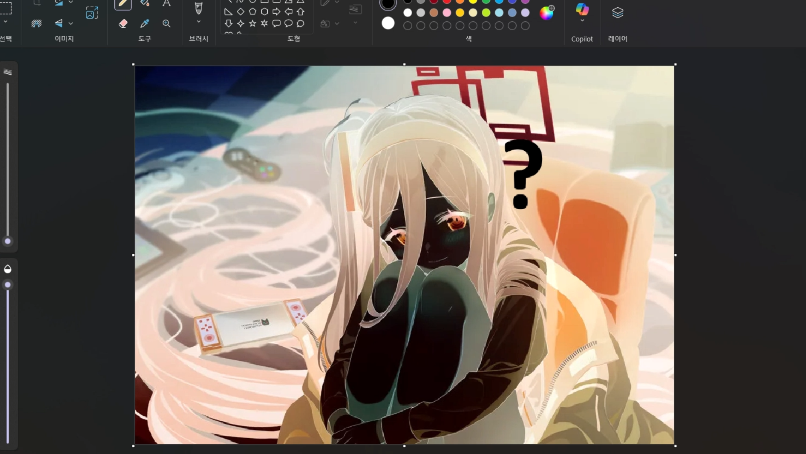Select Color 1 black foreground swatch
The image size is (806, 454).
coord(388,4)
